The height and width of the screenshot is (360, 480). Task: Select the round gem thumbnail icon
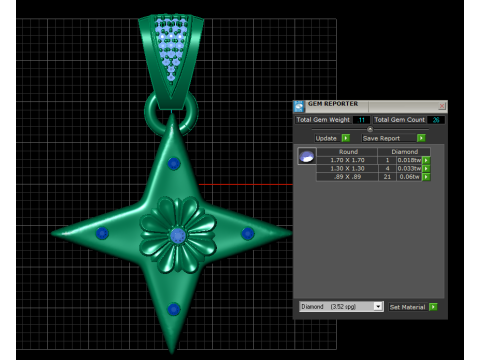tap(307, 156)
